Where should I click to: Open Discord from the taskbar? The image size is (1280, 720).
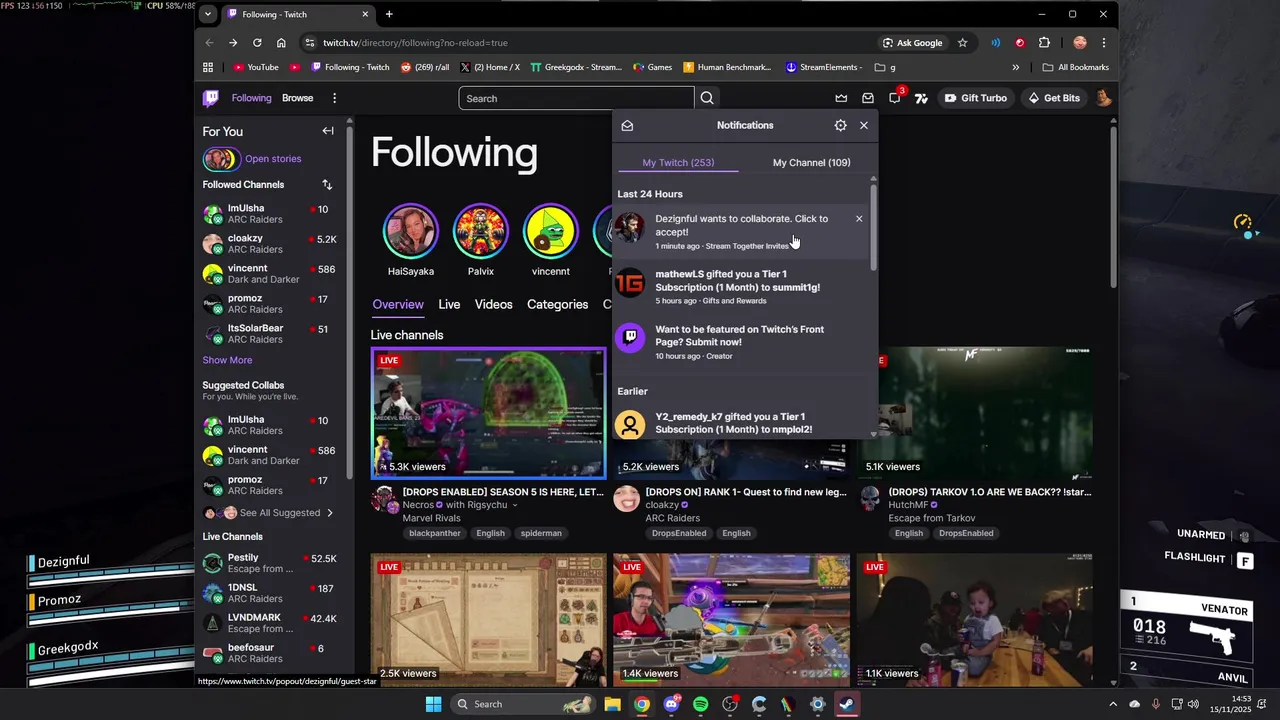click(671, 704)
